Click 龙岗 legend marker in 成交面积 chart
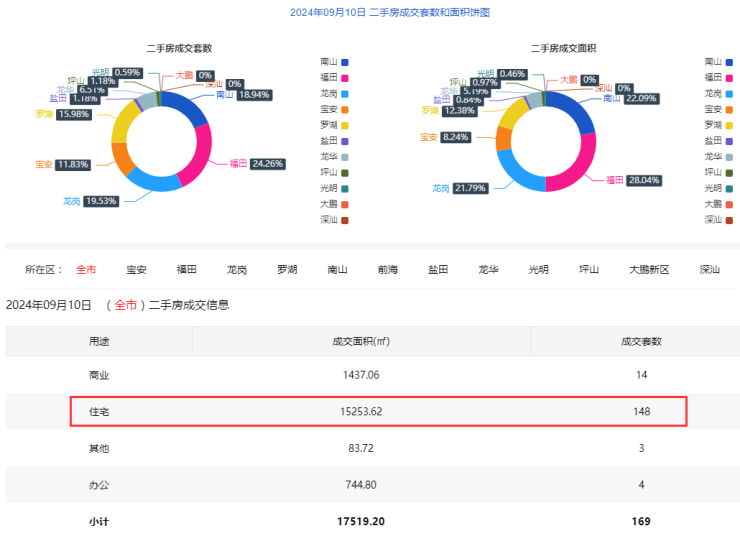Image resolution: width=740 pixels, height=541 pixels. tap(730, 93)
